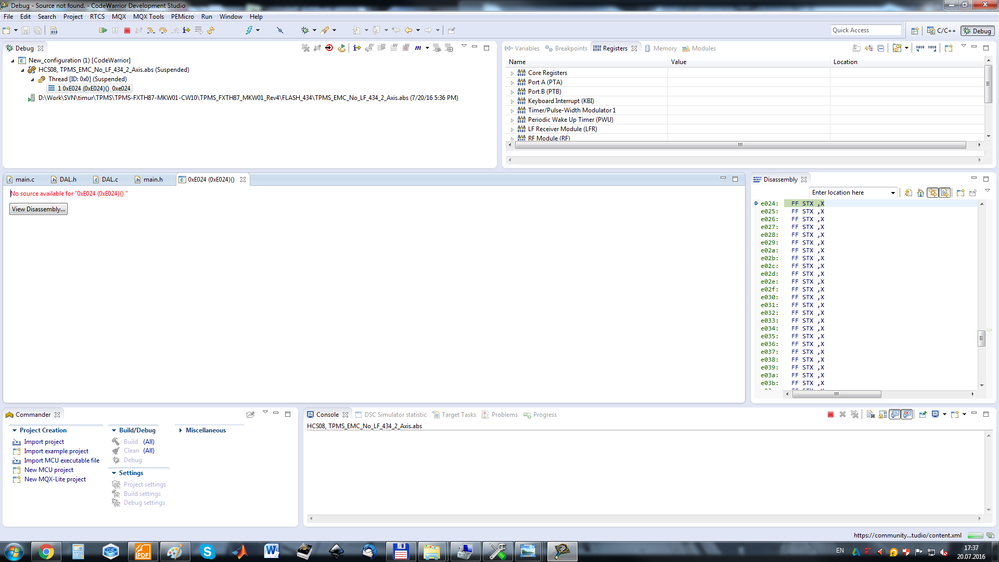The image size is (999, 562).
Task: Open the Enter location here dropdown arrow
Action: pyautogui.click(x=893, y=192)
